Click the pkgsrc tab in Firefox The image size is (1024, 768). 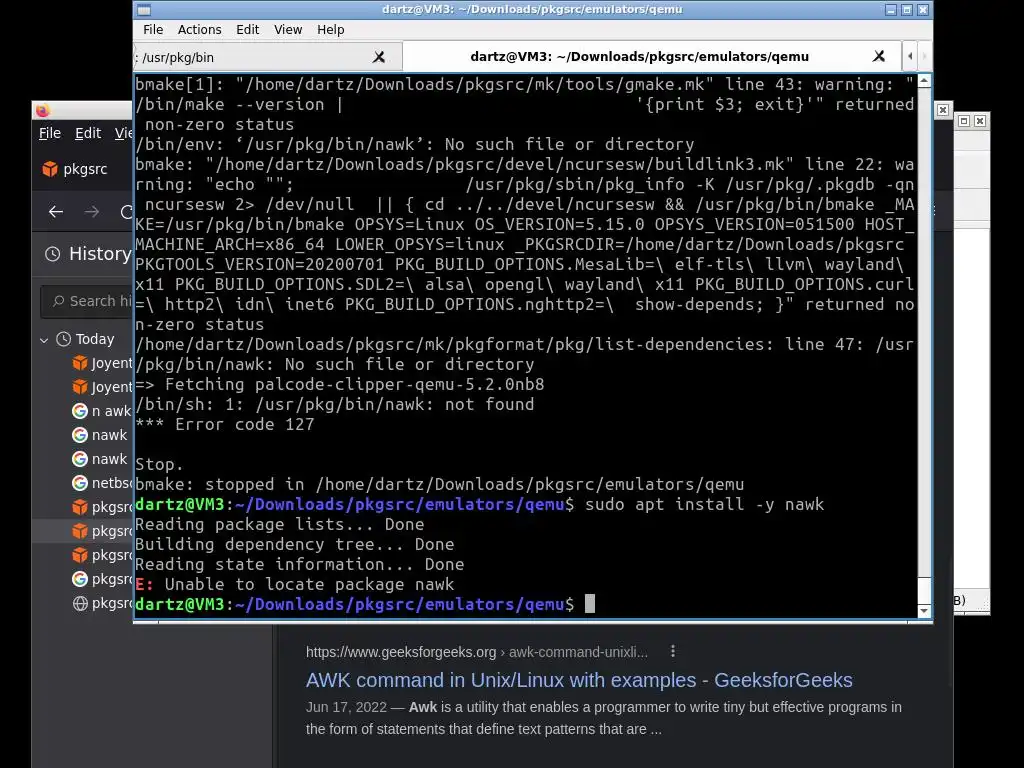click(x=85, y=168)
